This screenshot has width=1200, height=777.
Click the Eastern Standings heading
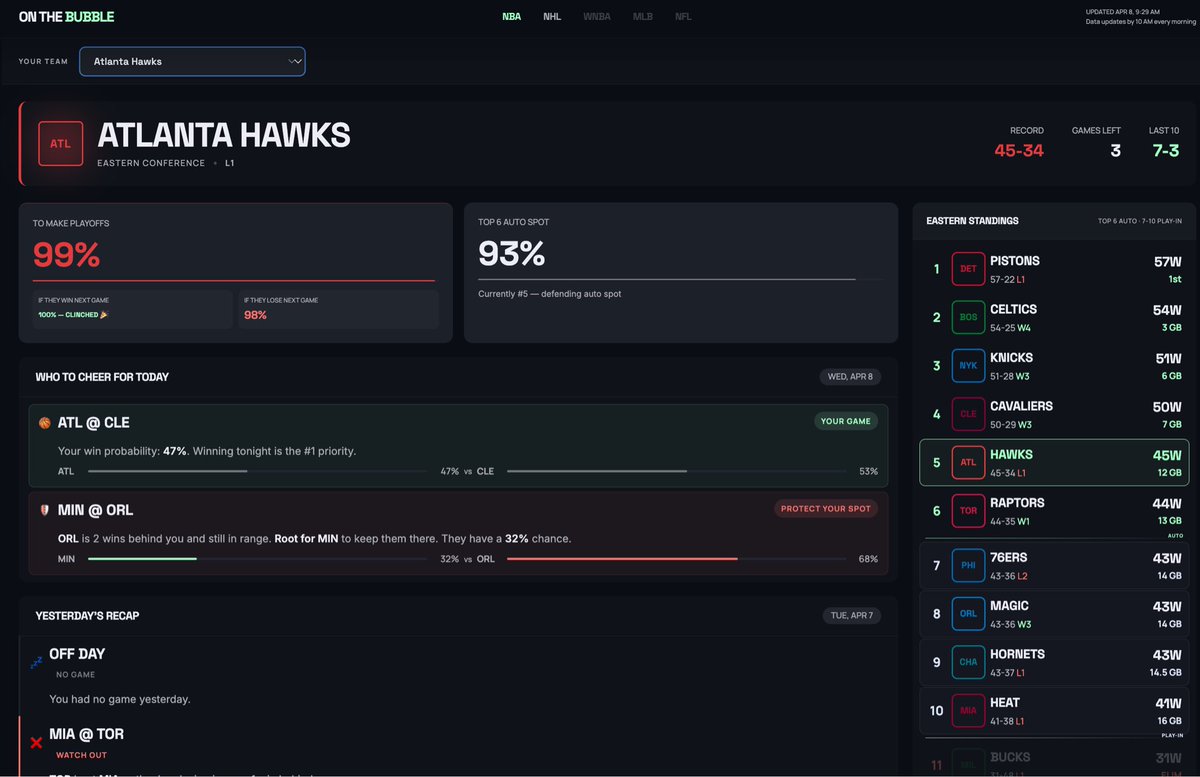972,220
